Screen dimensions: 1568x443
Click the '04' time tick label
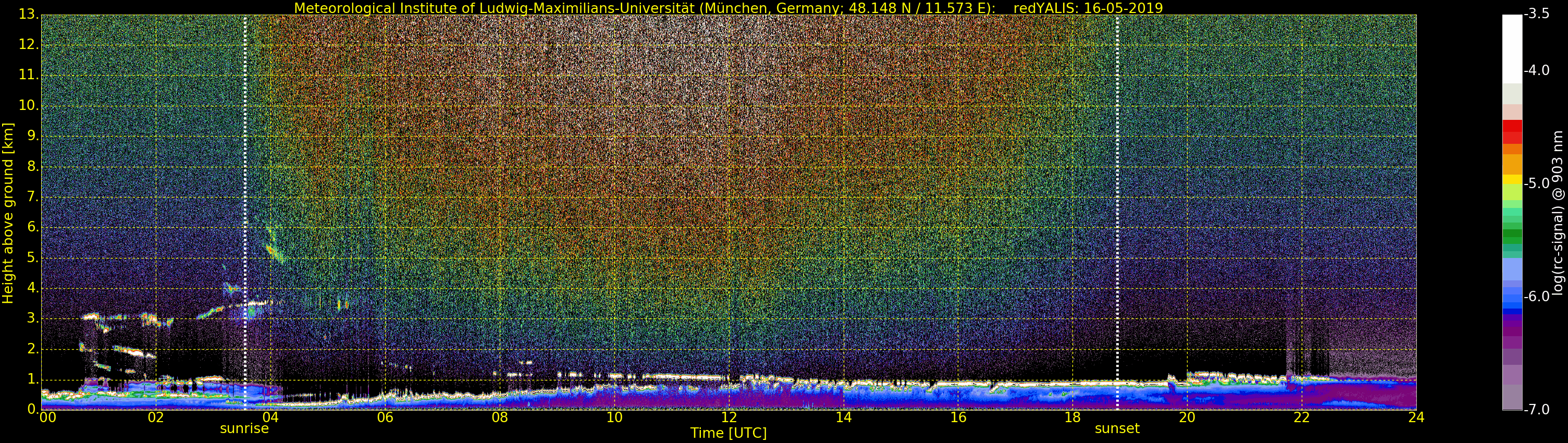tap(270, 417)
